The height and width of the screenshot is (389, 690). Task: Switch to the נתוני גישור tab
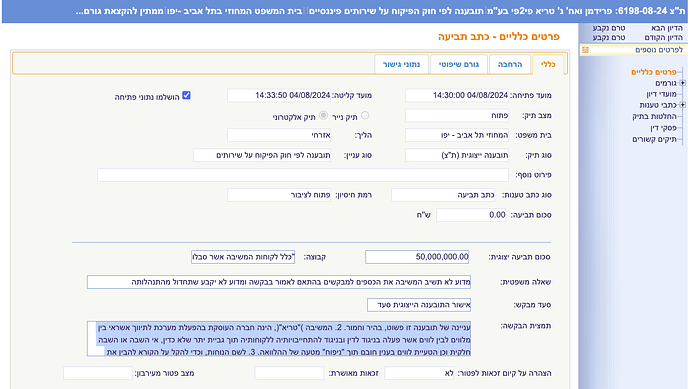pyautogui.click(x=401, y=65)
